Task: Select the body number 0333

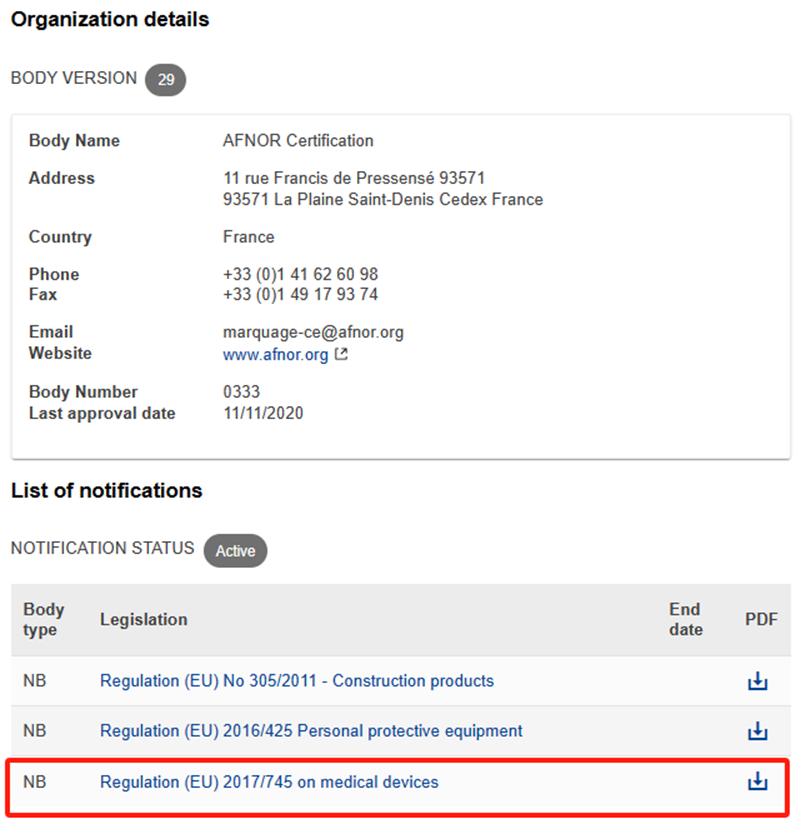Action: click(x=241, y=392)
